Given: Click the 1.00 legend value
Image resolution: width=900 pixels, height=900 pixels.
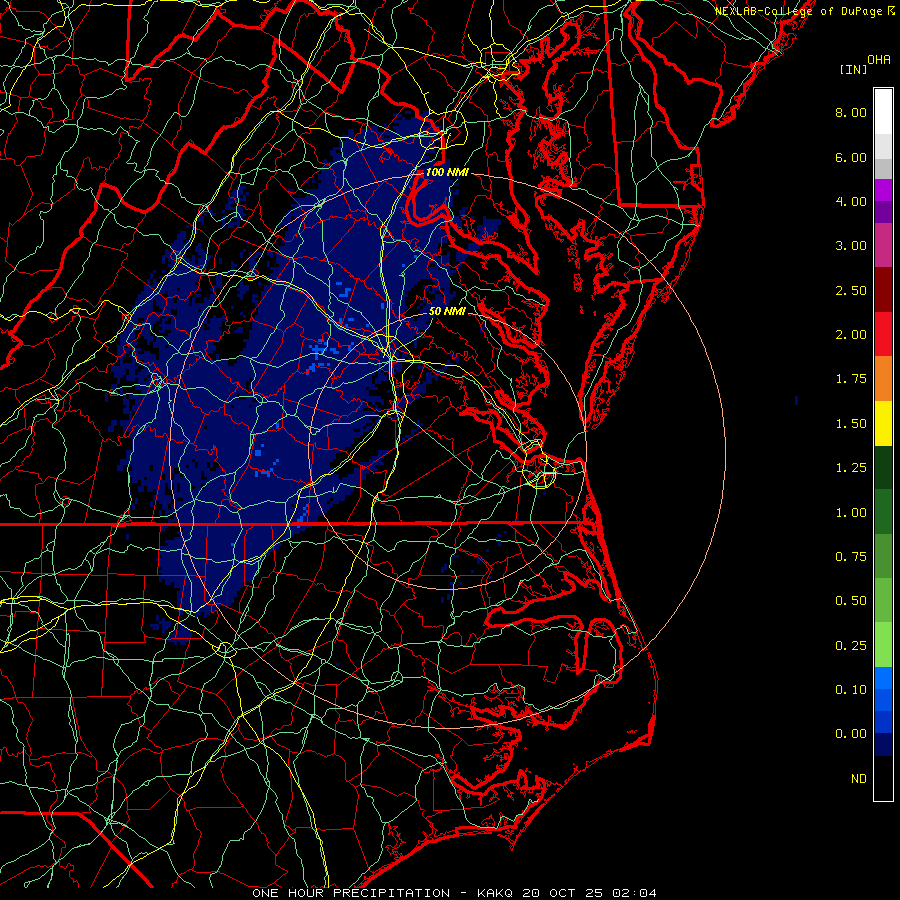Looking at the screenshot, I should click(851, 513).
